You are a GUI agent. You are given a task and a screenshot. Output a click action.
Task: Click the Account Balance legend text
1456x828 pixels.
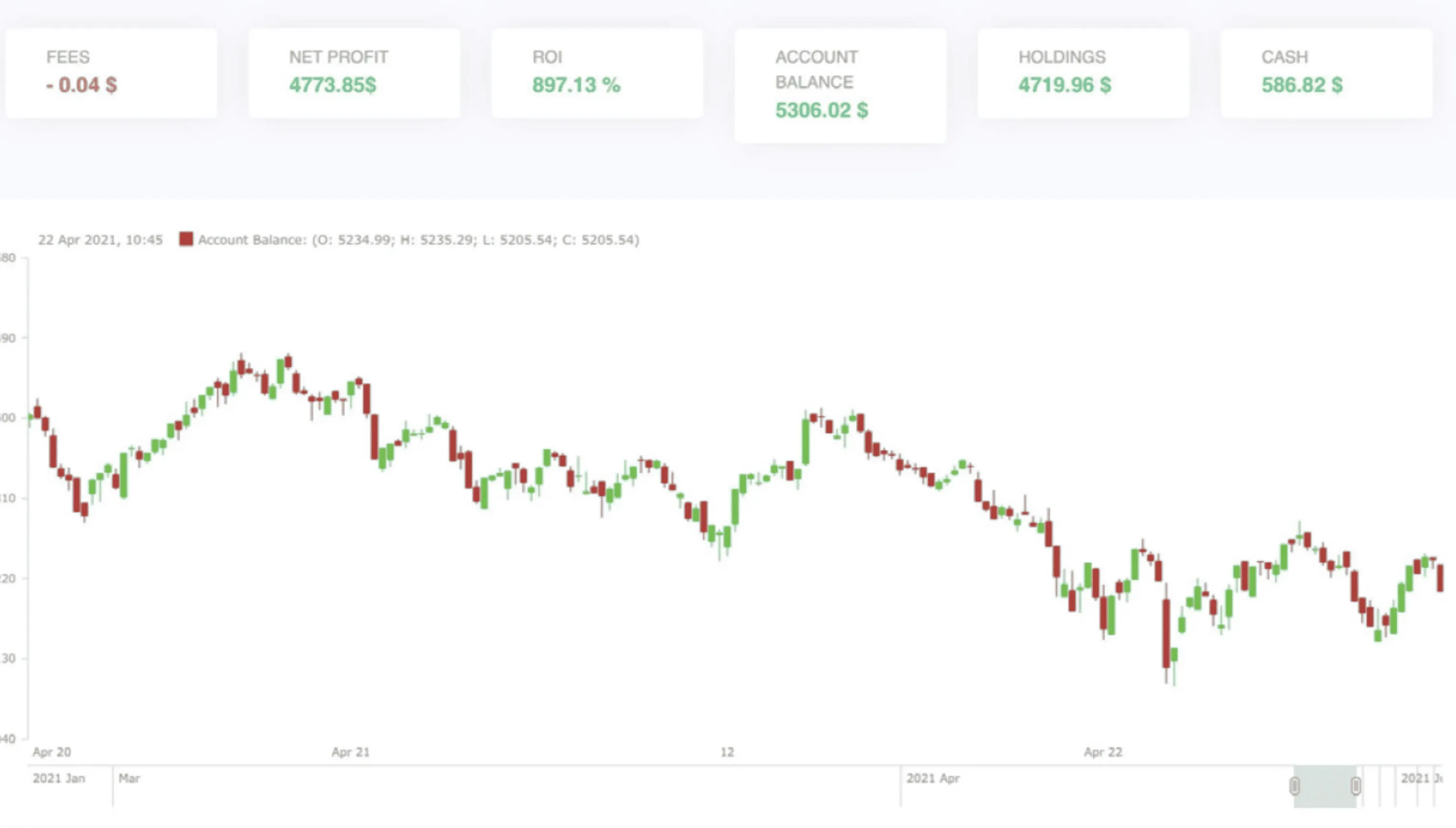pyautogui.click(x=418, y=240)
